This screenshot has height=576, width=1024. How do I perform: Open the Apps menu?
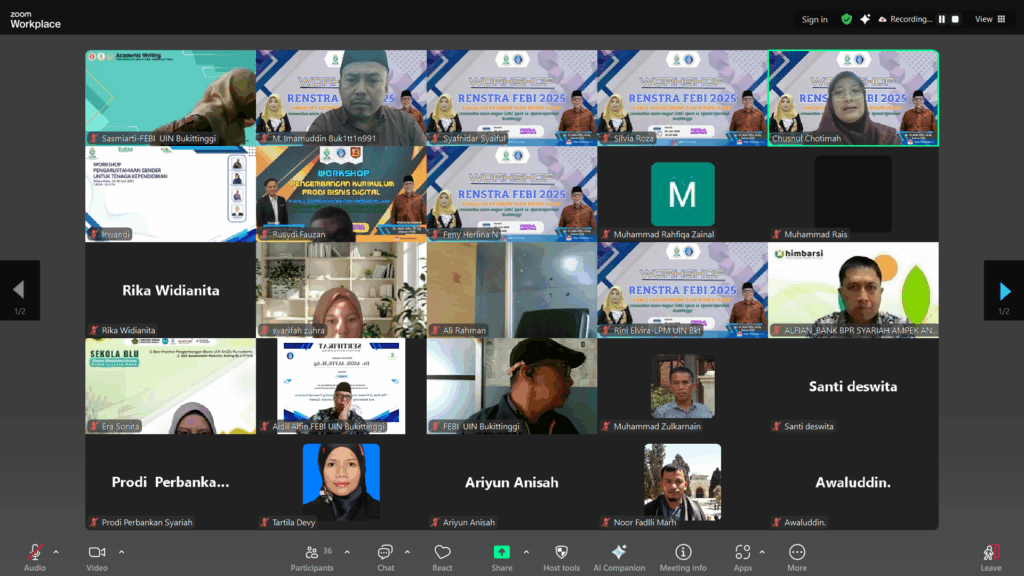[742, 556]
